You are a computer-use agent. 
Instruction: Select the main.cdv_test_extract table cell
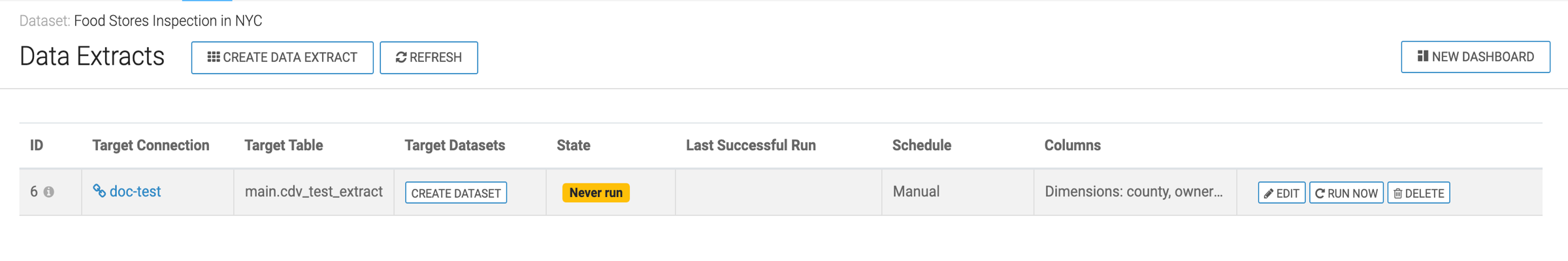tap(314, 192)
